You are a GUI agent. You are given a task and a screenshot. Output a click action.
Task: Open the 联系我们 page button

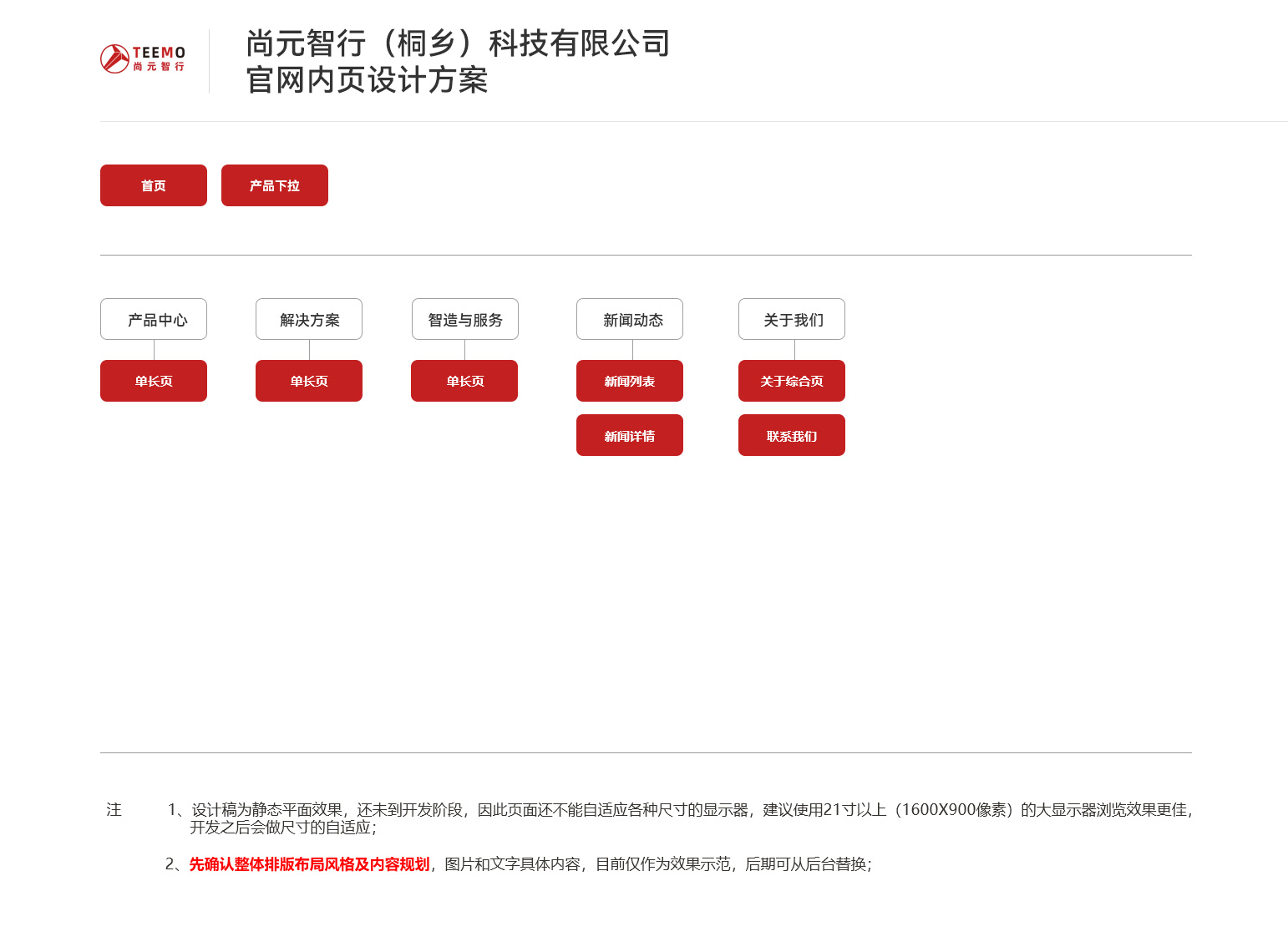click(x=792, y=435)
